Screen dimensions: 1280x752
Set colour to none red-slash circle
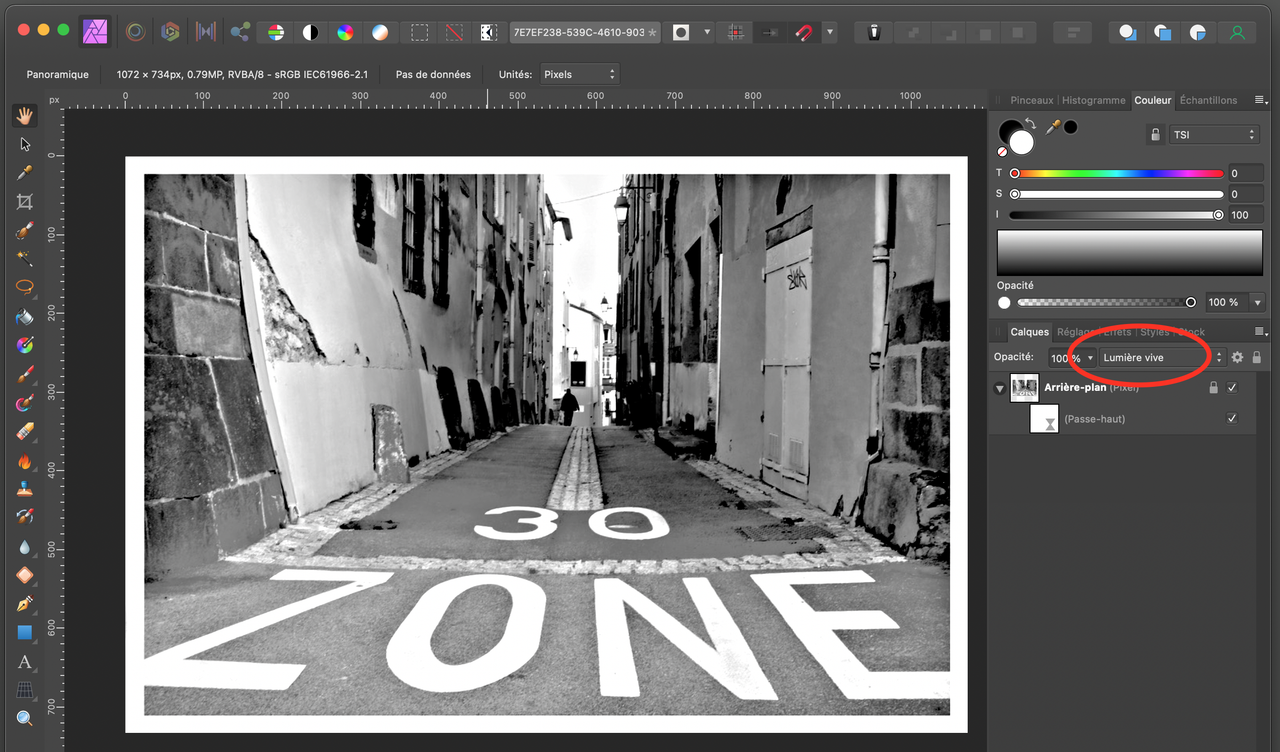tap(1002, 152)
